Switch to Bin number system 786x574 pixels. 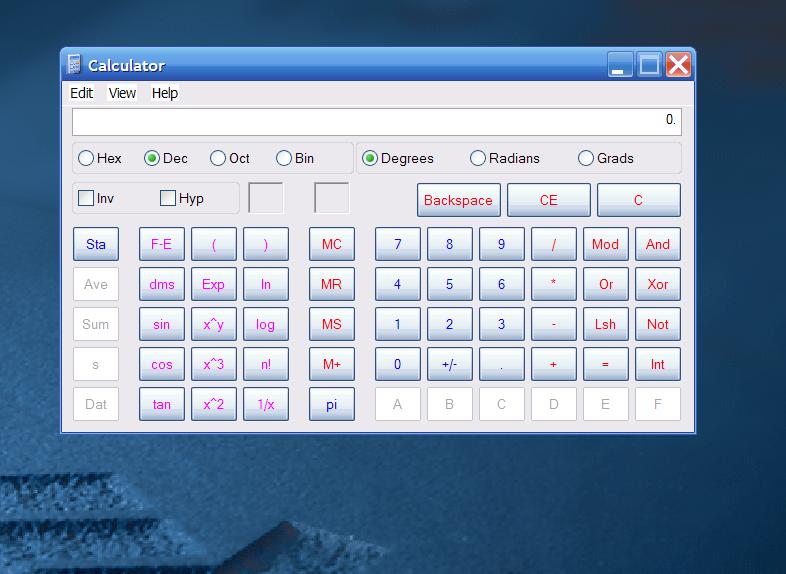(x=295, y=158)
